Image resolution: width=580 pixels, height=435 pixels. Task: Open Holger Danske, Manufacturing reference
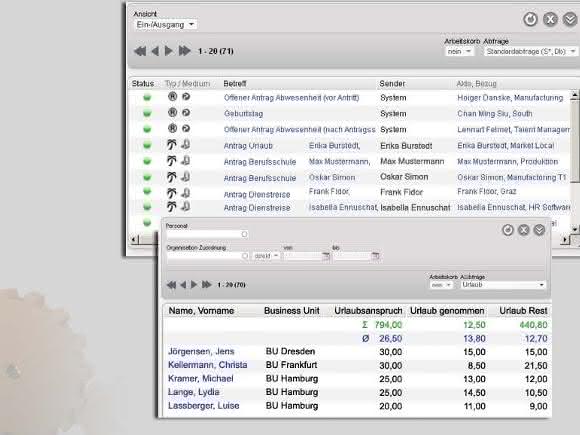(510, 98)
